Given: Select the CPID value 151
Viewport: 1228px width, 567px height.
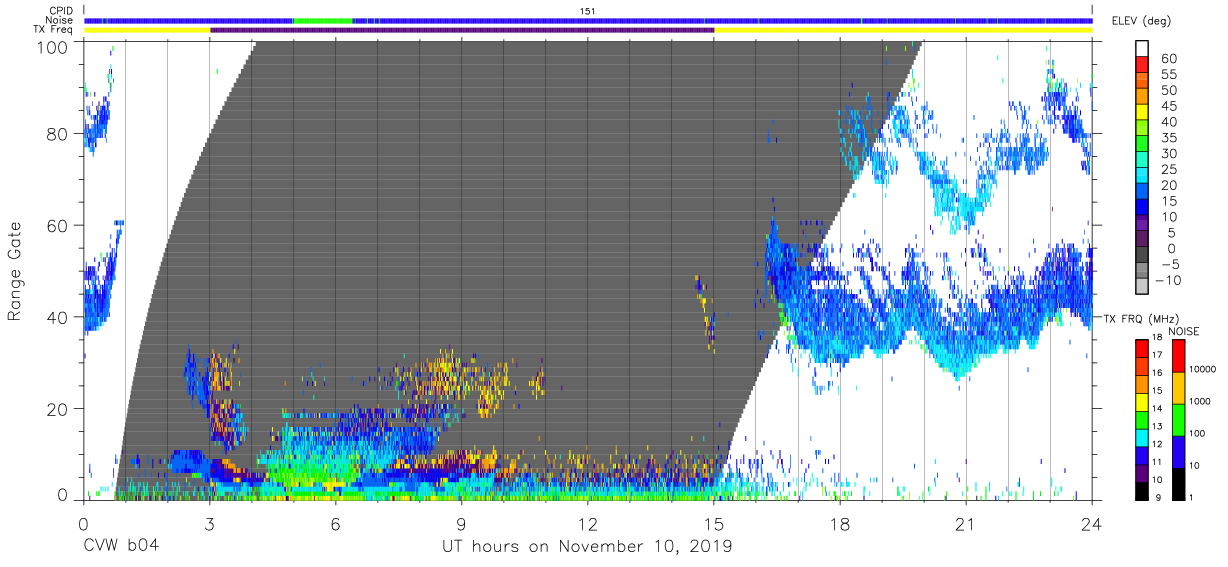Looking at the screenshot, I should click(x=588, y=10).
